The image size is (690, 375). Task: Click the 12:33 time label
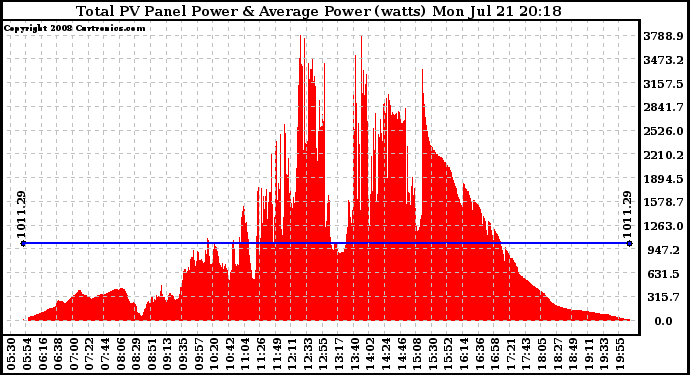[x=308, y=354]
